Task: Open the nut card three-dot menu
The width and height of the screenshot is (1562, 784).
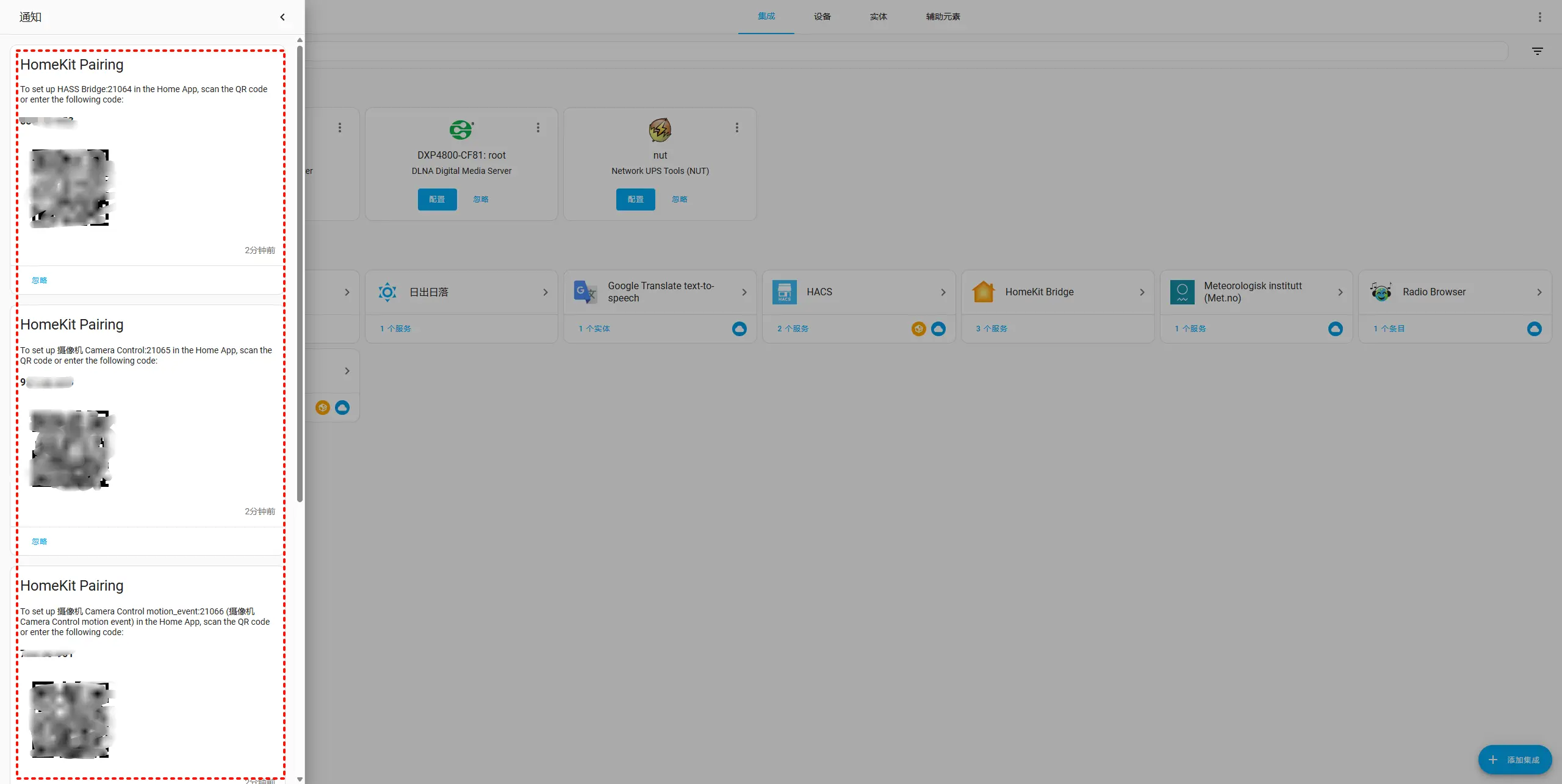Action: coord(736,128)
